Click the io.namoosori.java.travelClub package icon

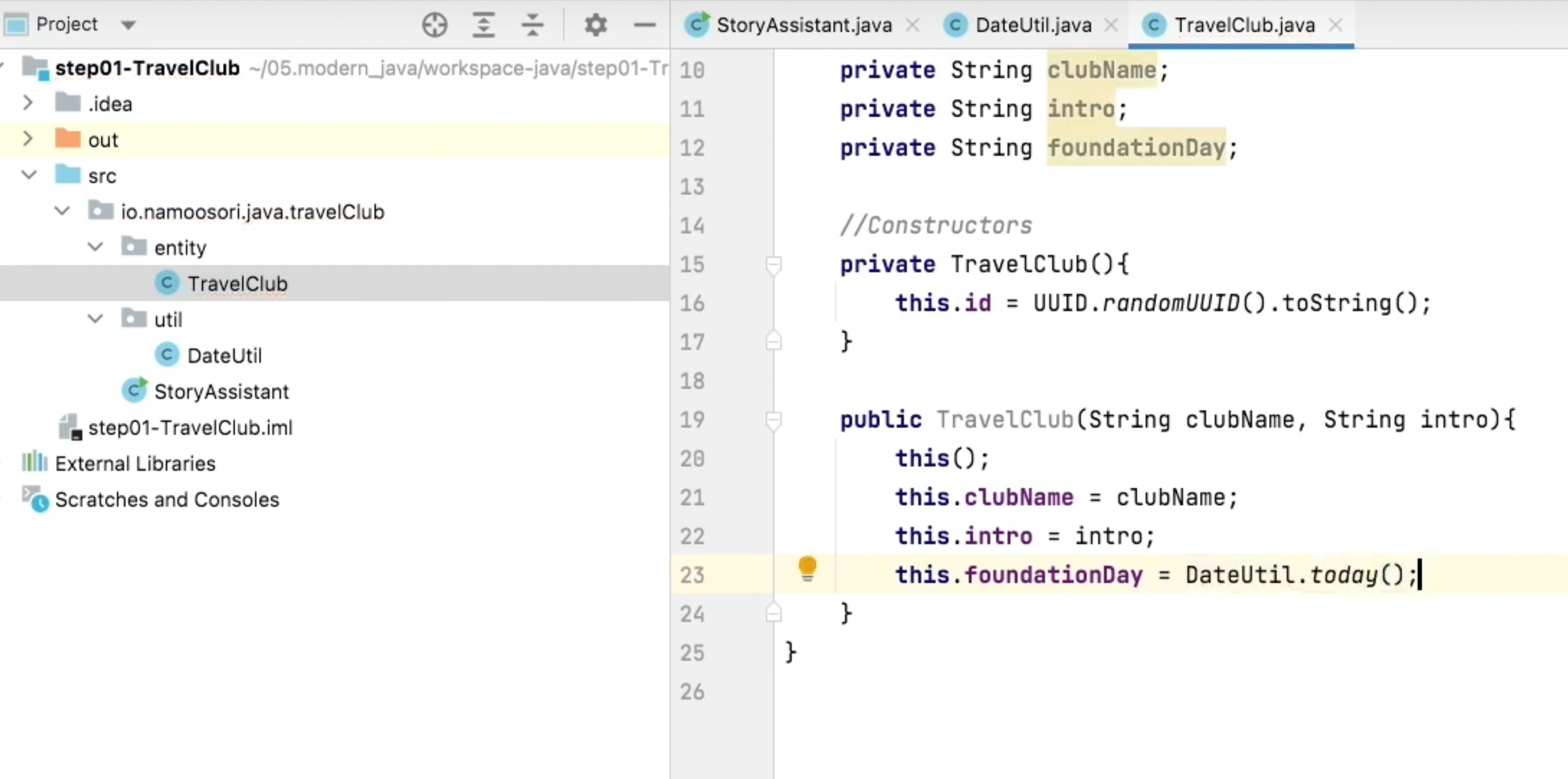pos(100,210)
